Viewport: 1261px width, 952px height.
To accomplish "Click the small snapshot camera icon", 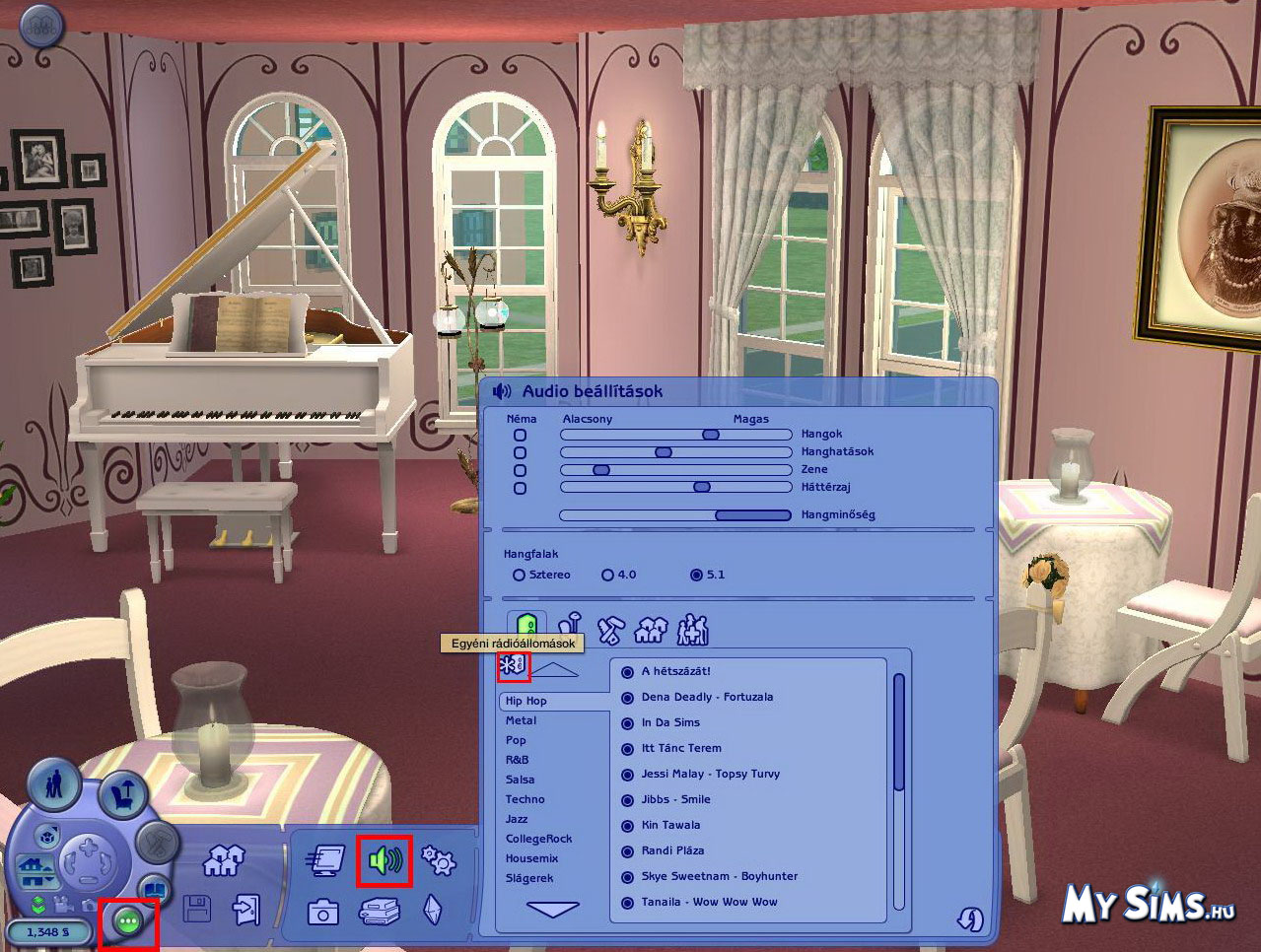I will click(89, 906).
